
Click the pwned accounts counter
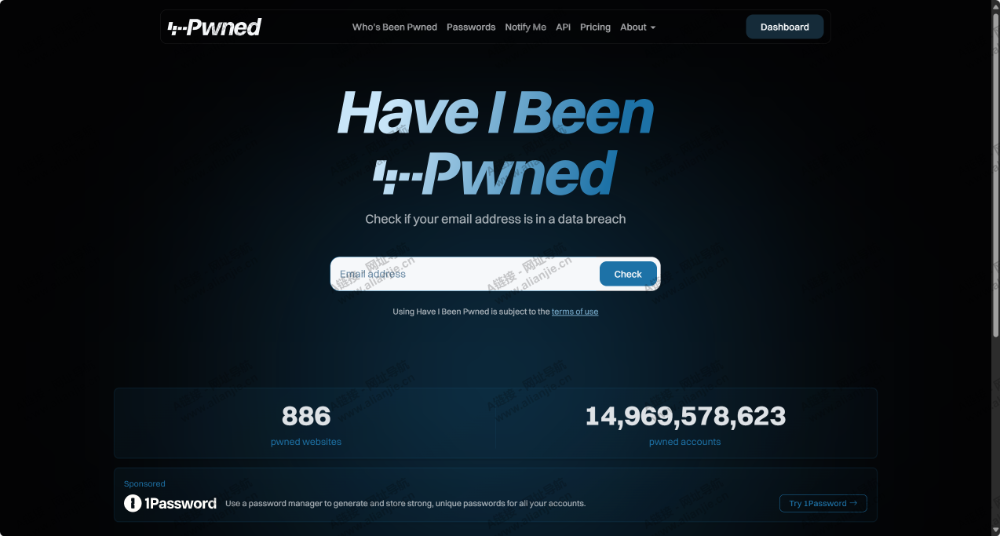pyautogui.click(x=685, y=424)
